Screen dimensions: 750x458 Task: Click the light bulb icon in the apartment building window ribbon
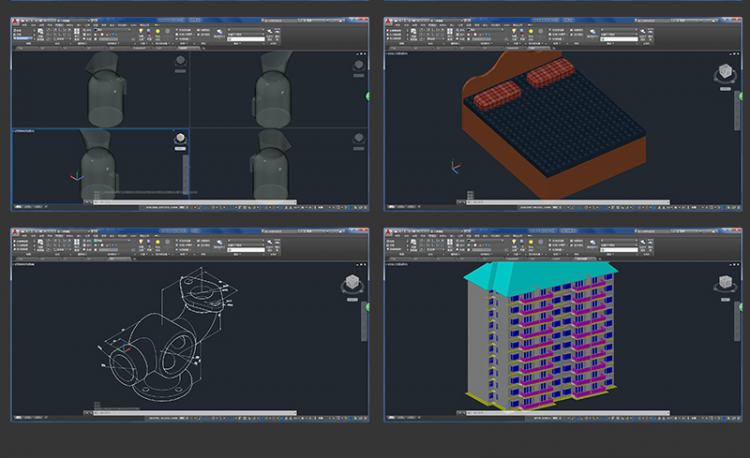click(514, 241)
